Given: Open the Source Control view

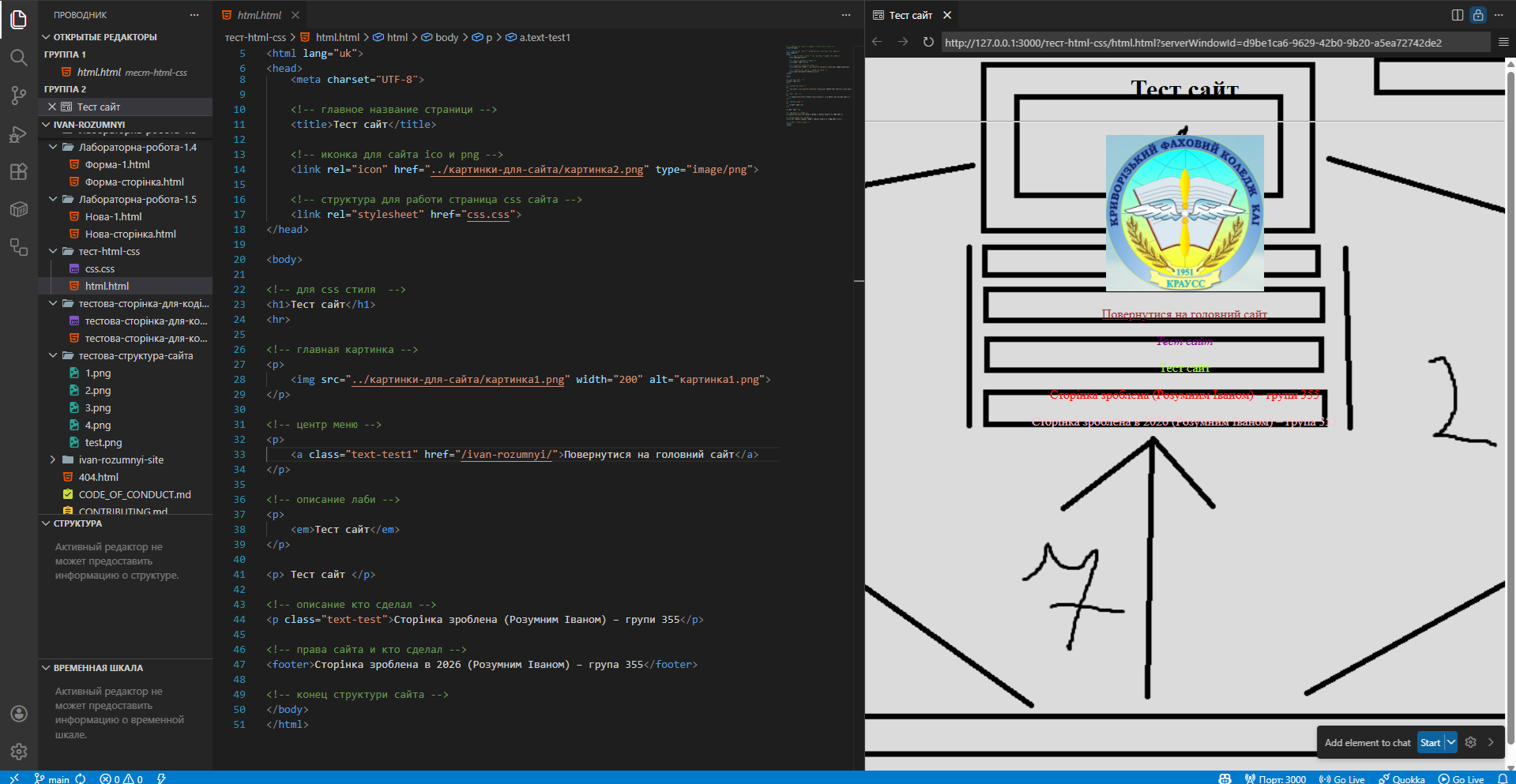Looking at the screenshot, I should click(x=19, y=96).
